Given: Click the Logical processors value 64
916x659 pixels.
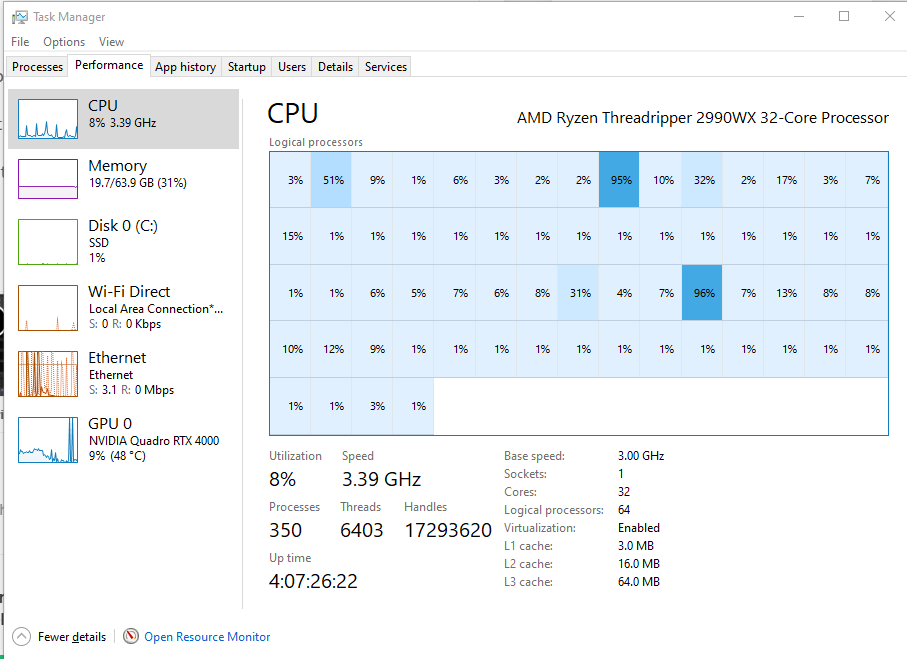Looking at the screenshot, I should click(624, 510).
